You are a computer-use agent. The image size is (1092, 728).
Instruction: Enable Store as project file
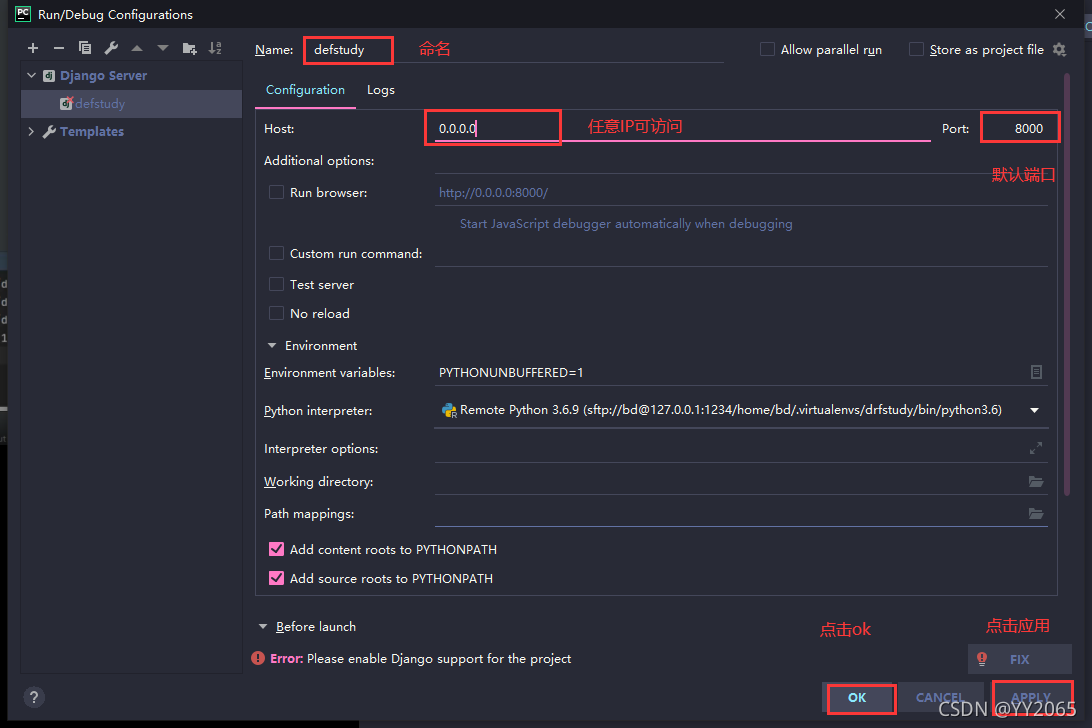tap(916, 49)
